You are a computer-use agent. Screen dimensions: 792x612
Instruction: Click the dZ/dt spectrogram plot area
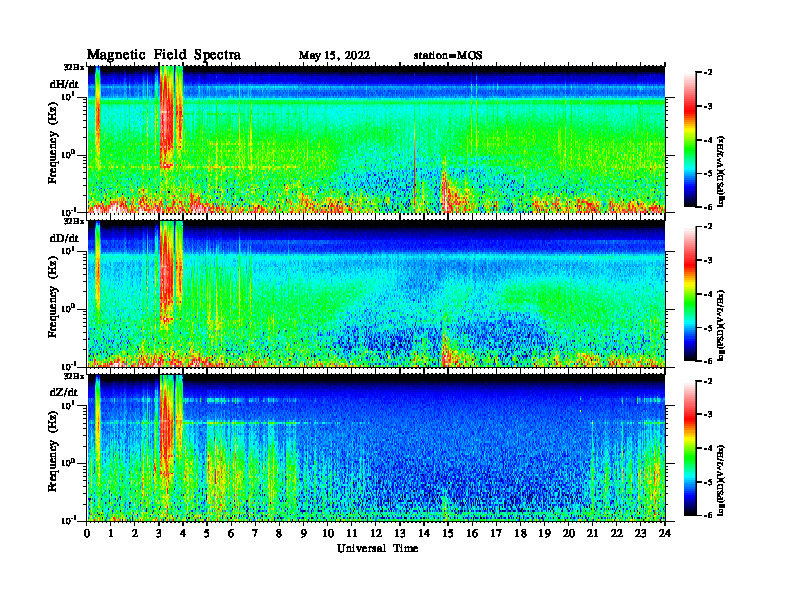tap(376, 448)
